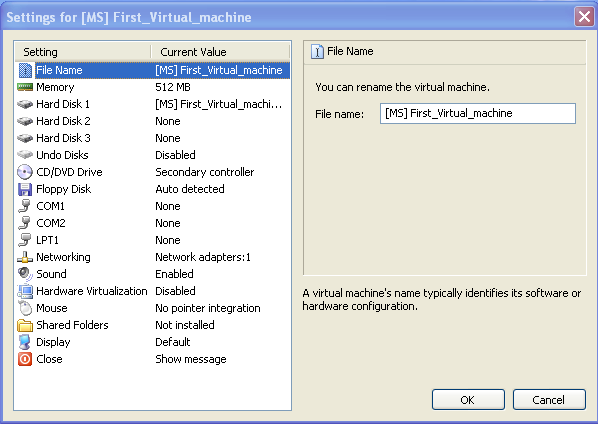Select the Hardware Virtualization icon
The image size is (598, 424).
(x=25, y=291)
